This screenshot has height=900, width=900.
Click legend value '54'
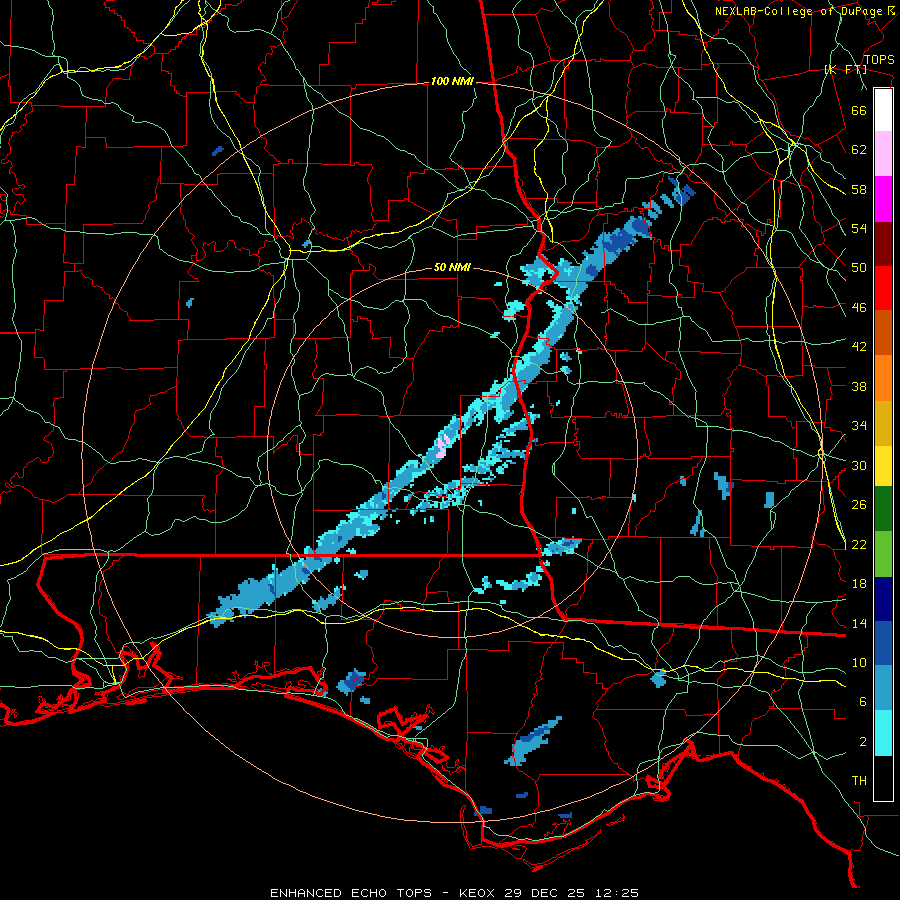tap(859, 228)
